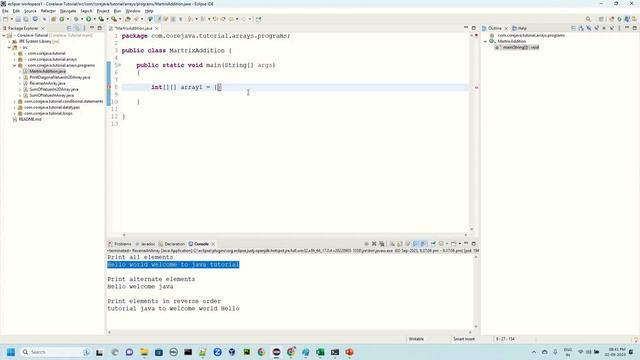Image resolution: width=640 pixels, height=360 pixels.
Task: Click the New file toolbar icon
Action: pos(5,19)
